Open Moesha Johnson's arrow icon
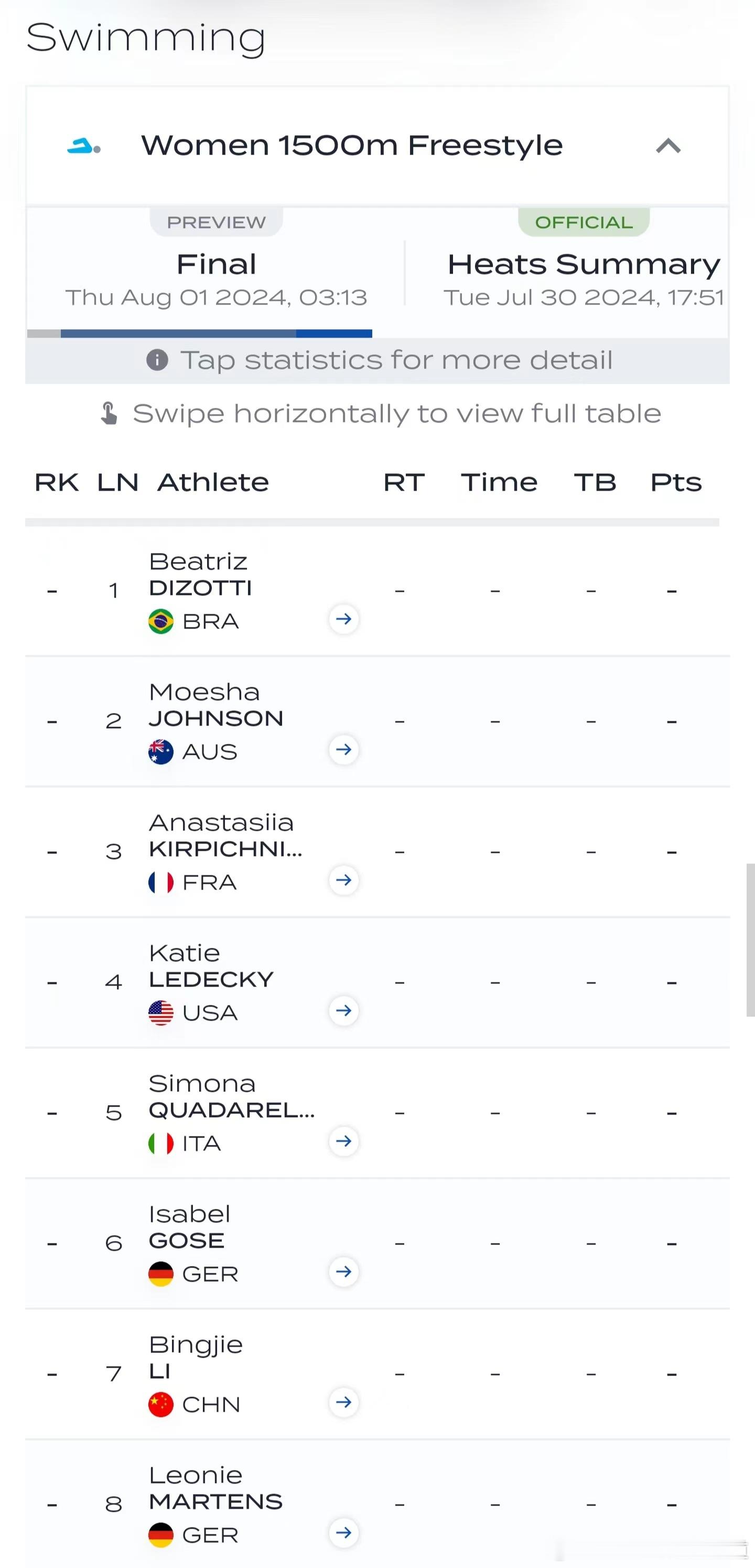Image resolution: width=755 pixels, height=1568 pixels. [x=344, y=749]
